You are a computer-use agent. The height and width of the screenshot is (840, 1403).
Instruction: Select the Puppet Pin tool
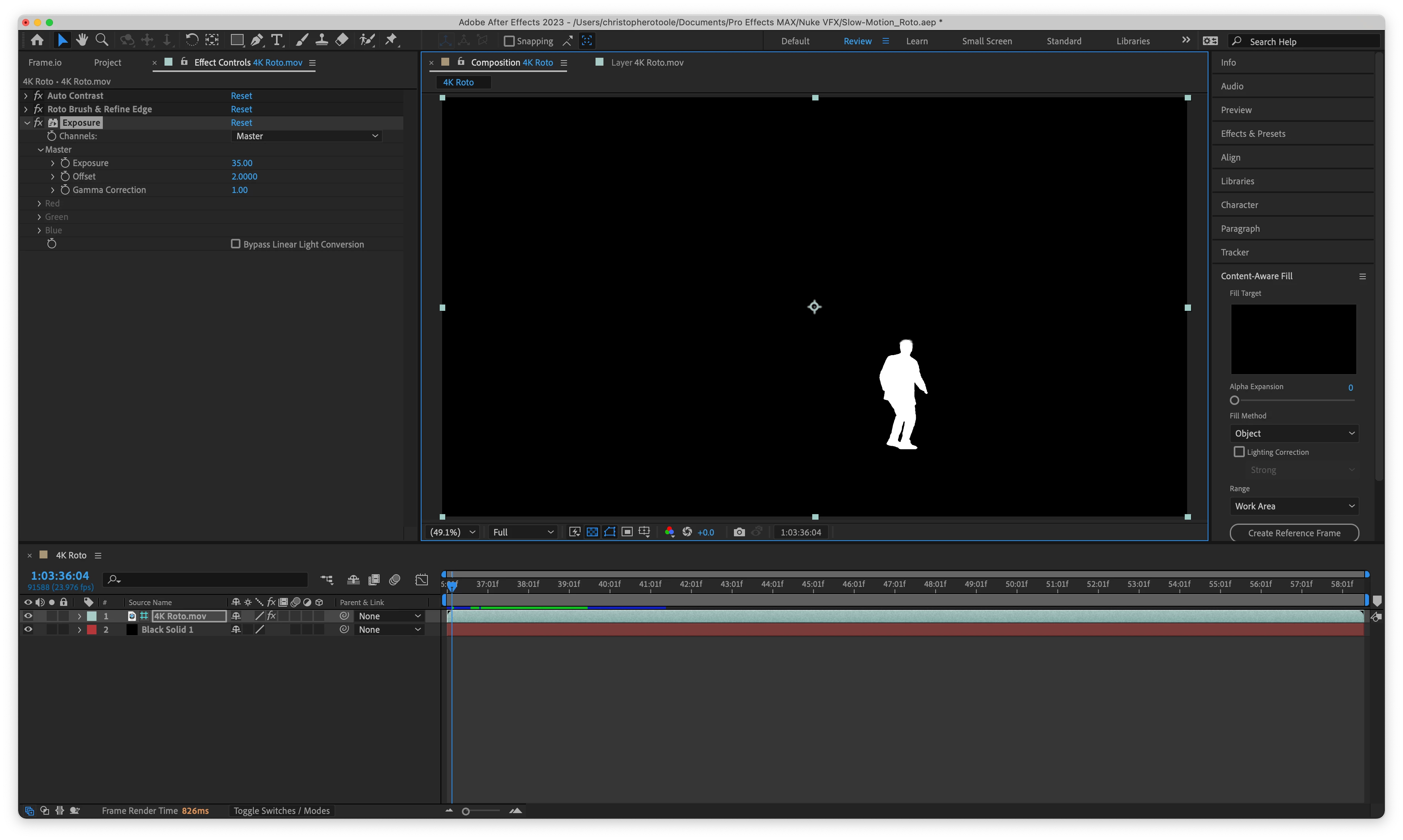391,40
